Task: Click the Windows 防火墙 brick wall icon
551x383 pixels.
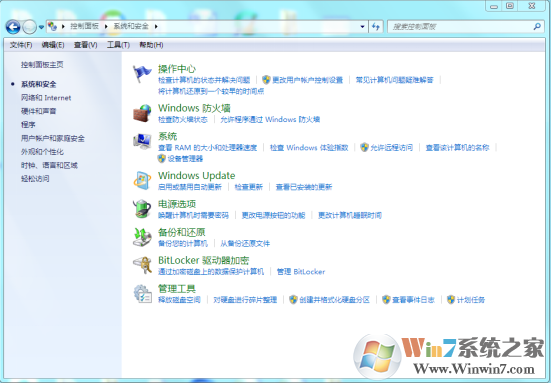Action: pos(142,113)
